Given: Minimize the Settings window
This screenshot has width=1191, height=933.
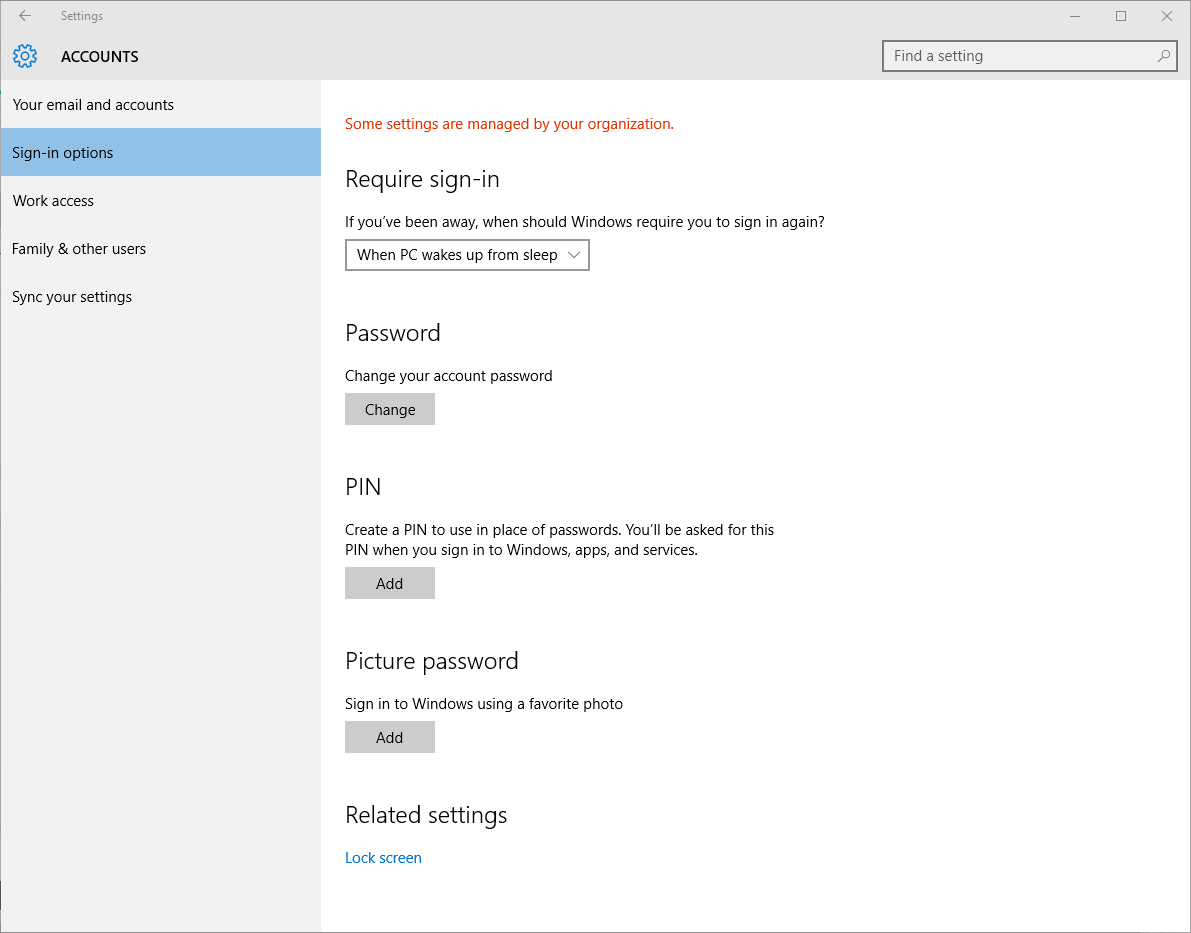Looking at the screenshot, I should tap(1075, 16).
